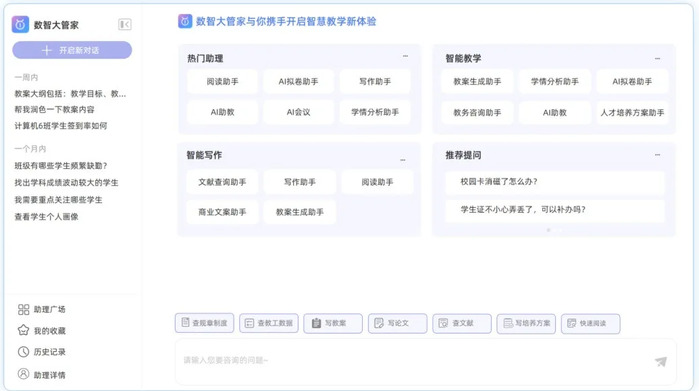Open AI会议 assistant
The height and width of the screenshot is (391, 699).
pos(298,112)
